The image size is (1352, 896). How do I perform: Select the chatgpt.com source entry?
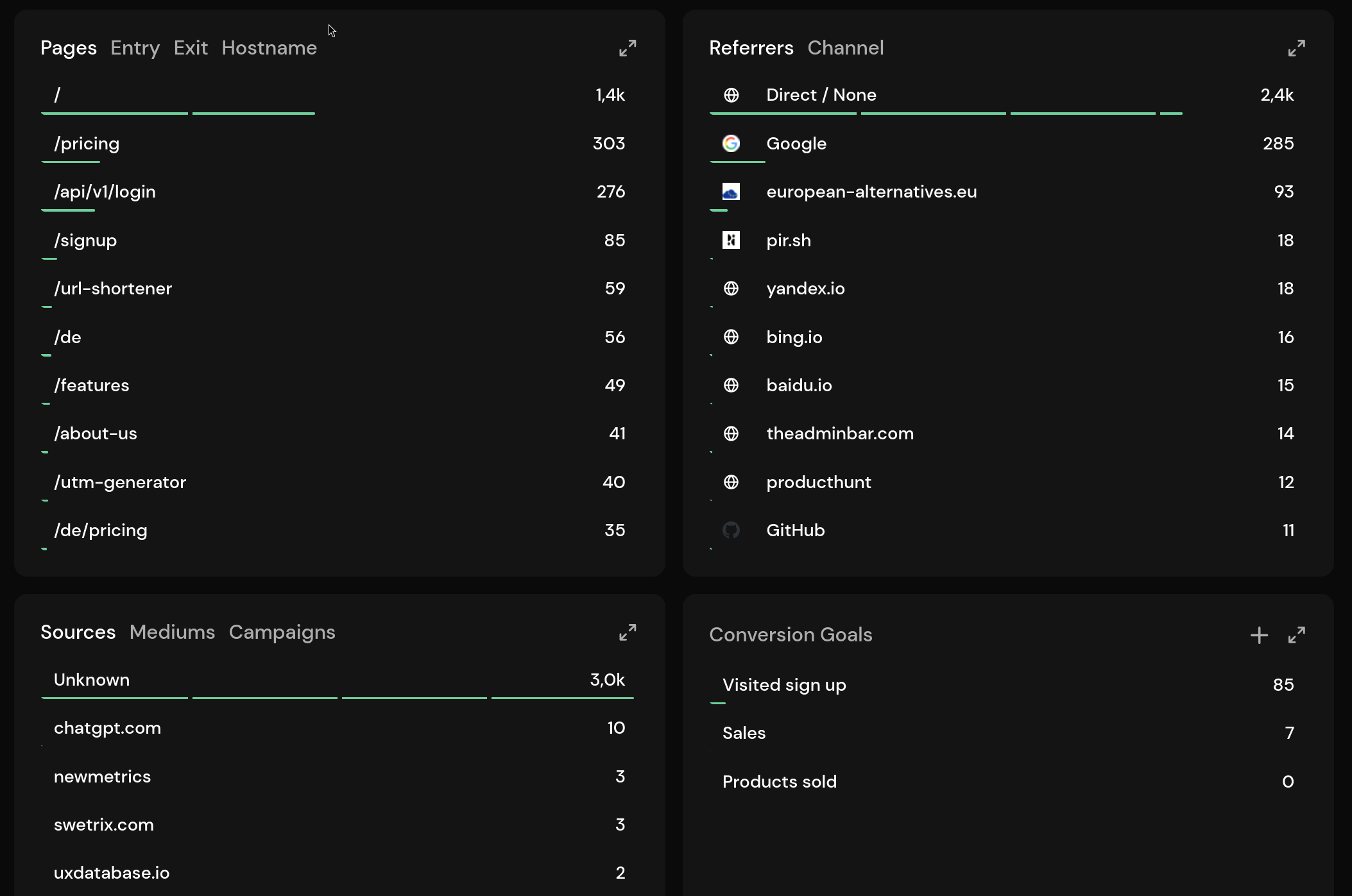(x=107, y=728)
